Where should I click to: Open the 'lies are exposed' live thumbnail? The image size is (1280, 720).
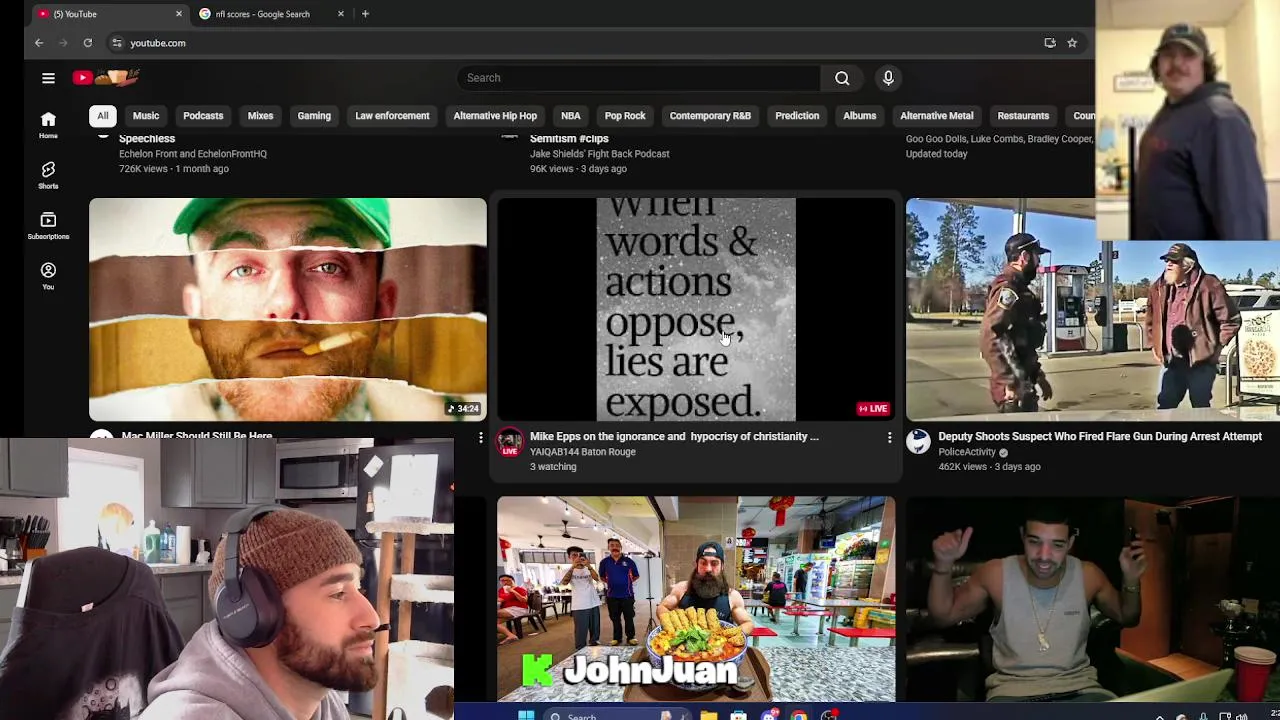pyautogui.click(x=696, y=309)
